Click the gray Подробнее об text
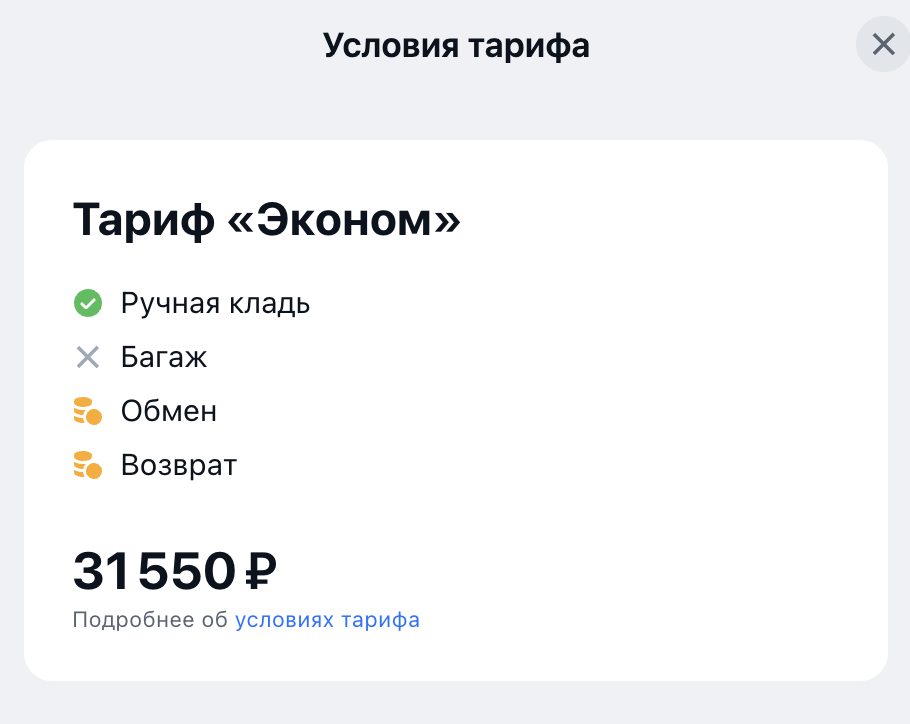Screen dimensions: 910x724 coord(150,620)
